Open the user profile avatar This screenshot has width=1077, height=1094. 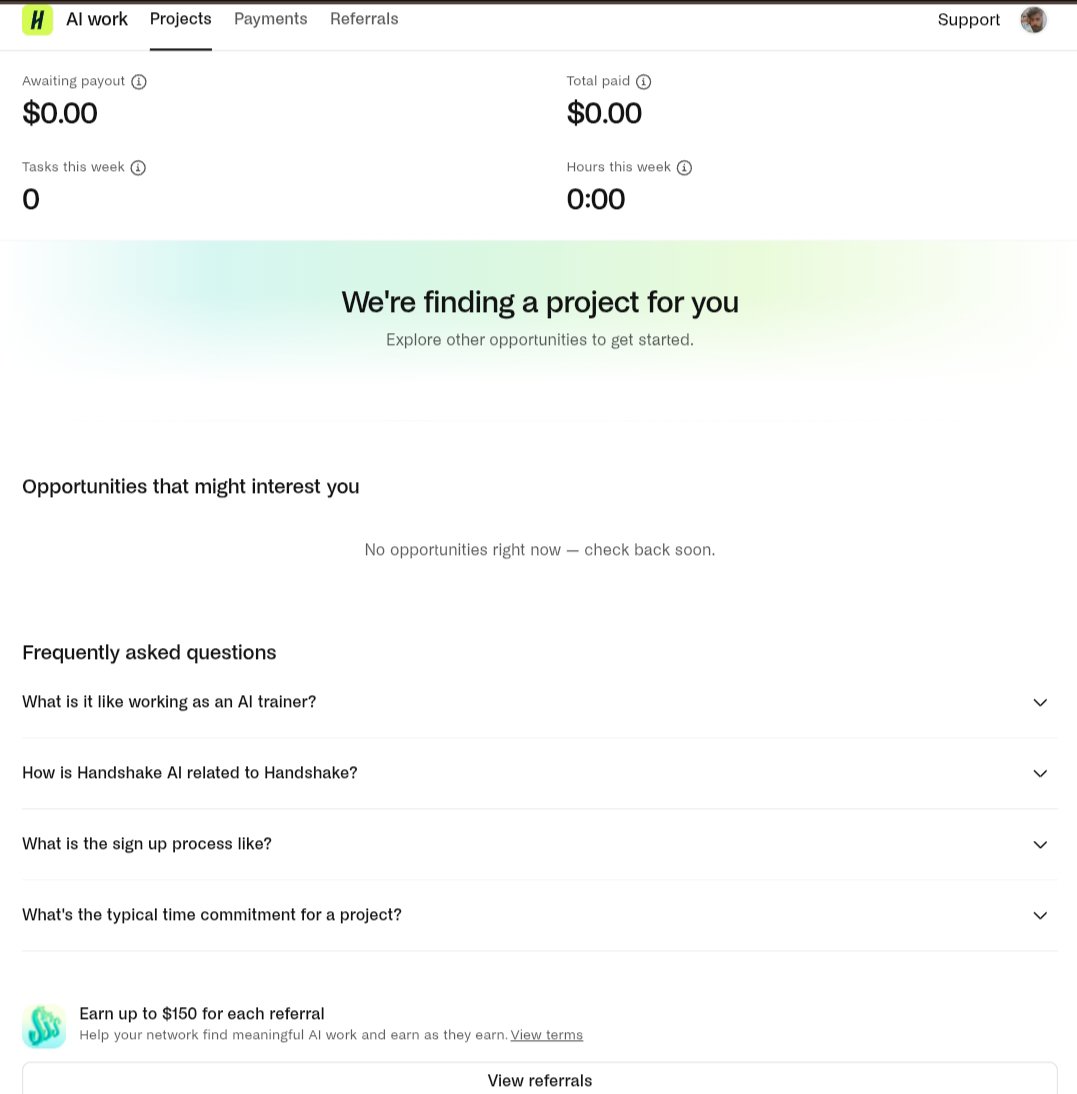[x=1033, y=20]
